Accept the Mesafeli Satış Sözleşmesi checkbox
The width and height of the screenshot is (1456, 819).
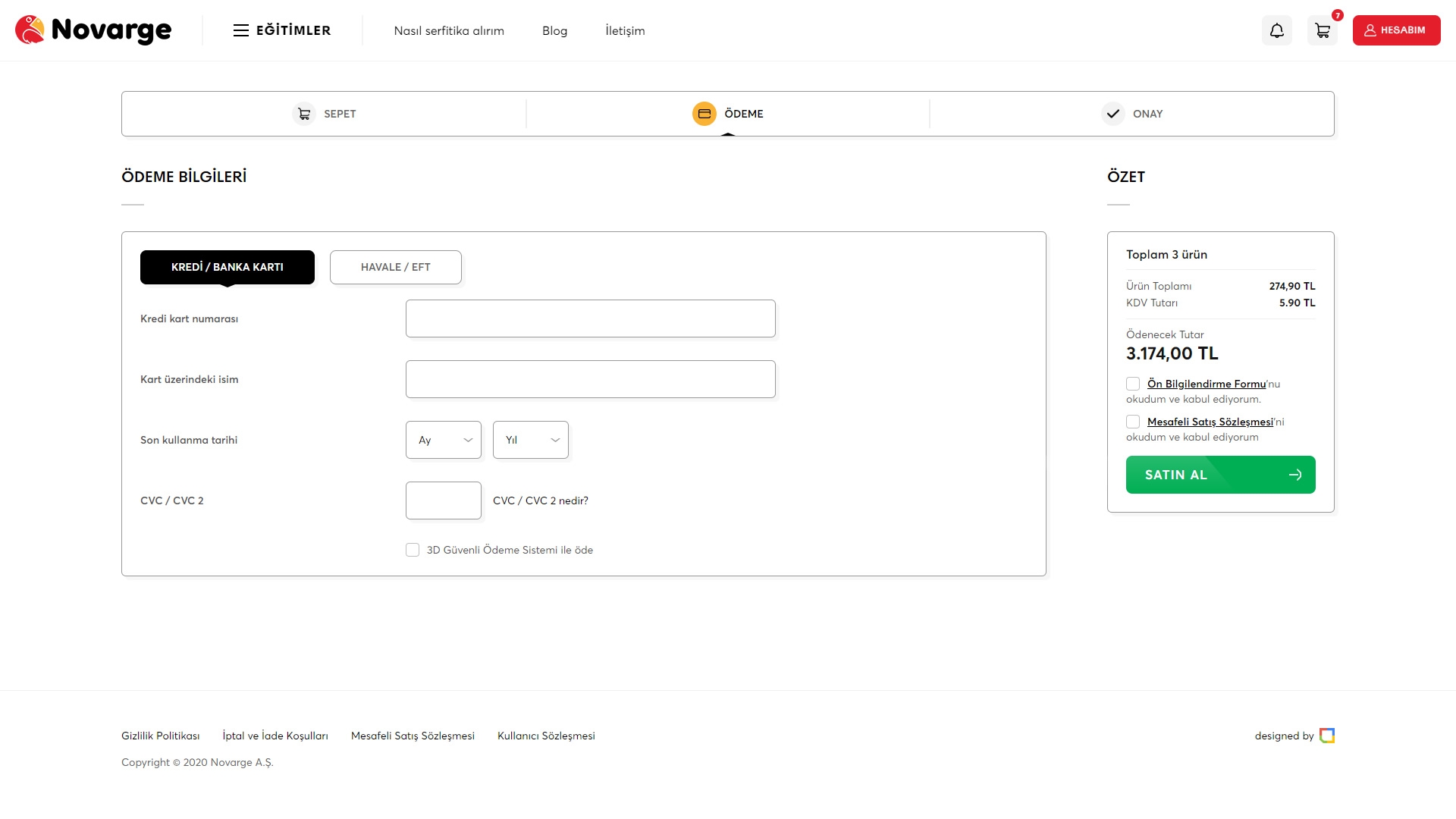(x=1133, y=422)
